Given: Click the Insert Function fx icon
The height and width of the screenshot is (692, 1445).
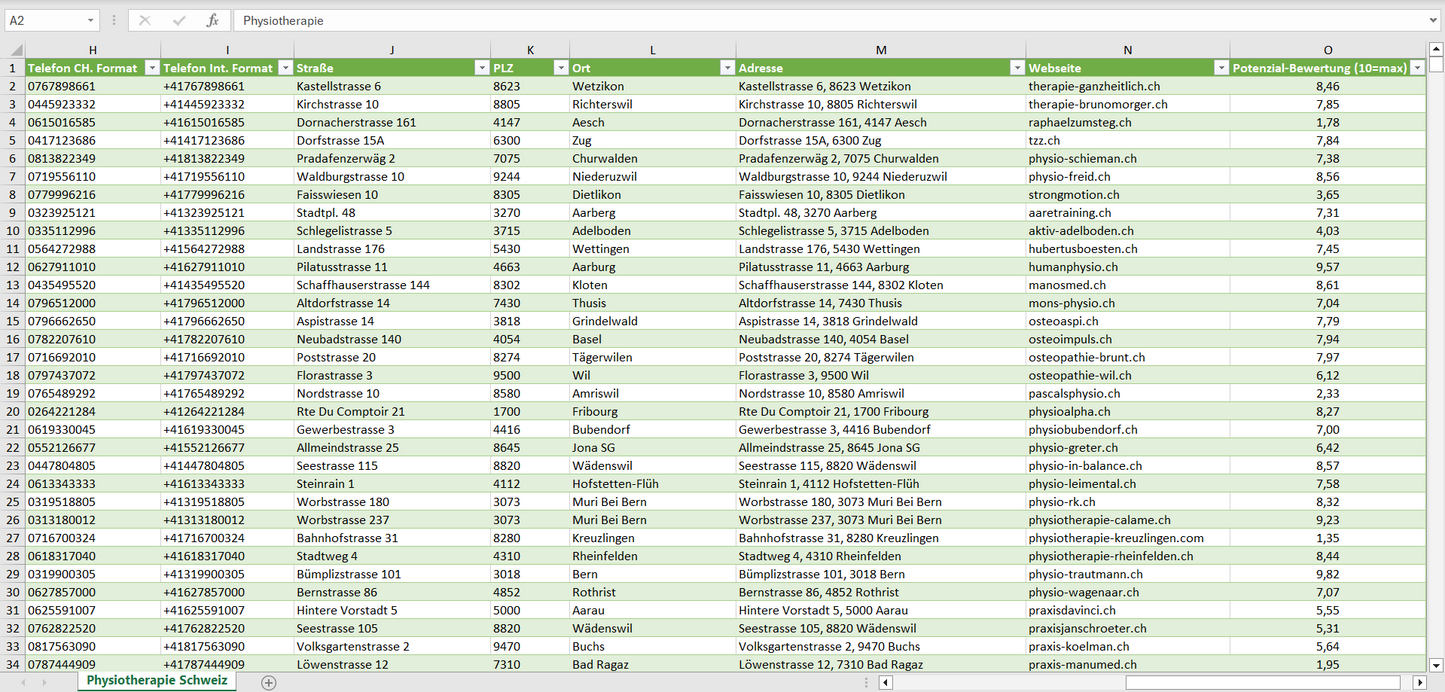Looking at the screenshot, I should coord(212,20).
